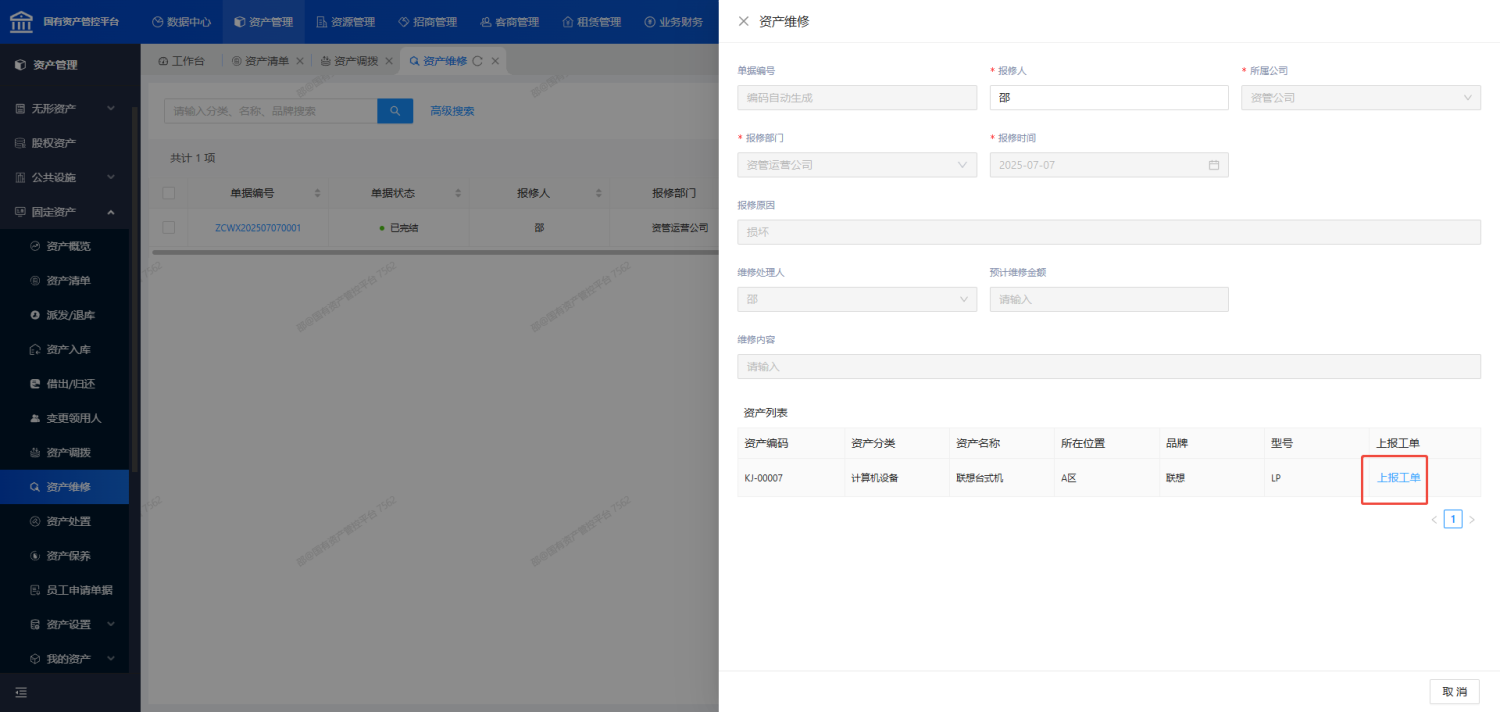Click the 报修原因 field showing 损坏
The image size is (1500, 712).
click(x=1109, y=232)
